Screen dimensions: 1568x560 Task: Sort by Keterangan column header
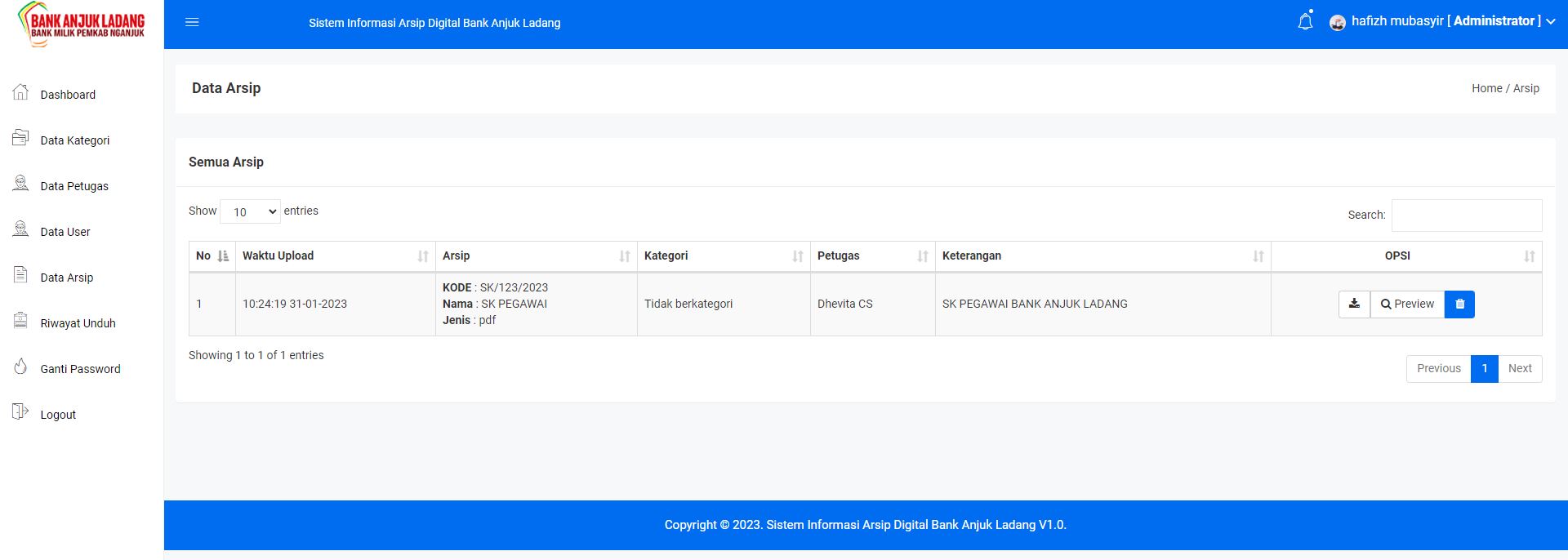click(x=1103, y=256)
